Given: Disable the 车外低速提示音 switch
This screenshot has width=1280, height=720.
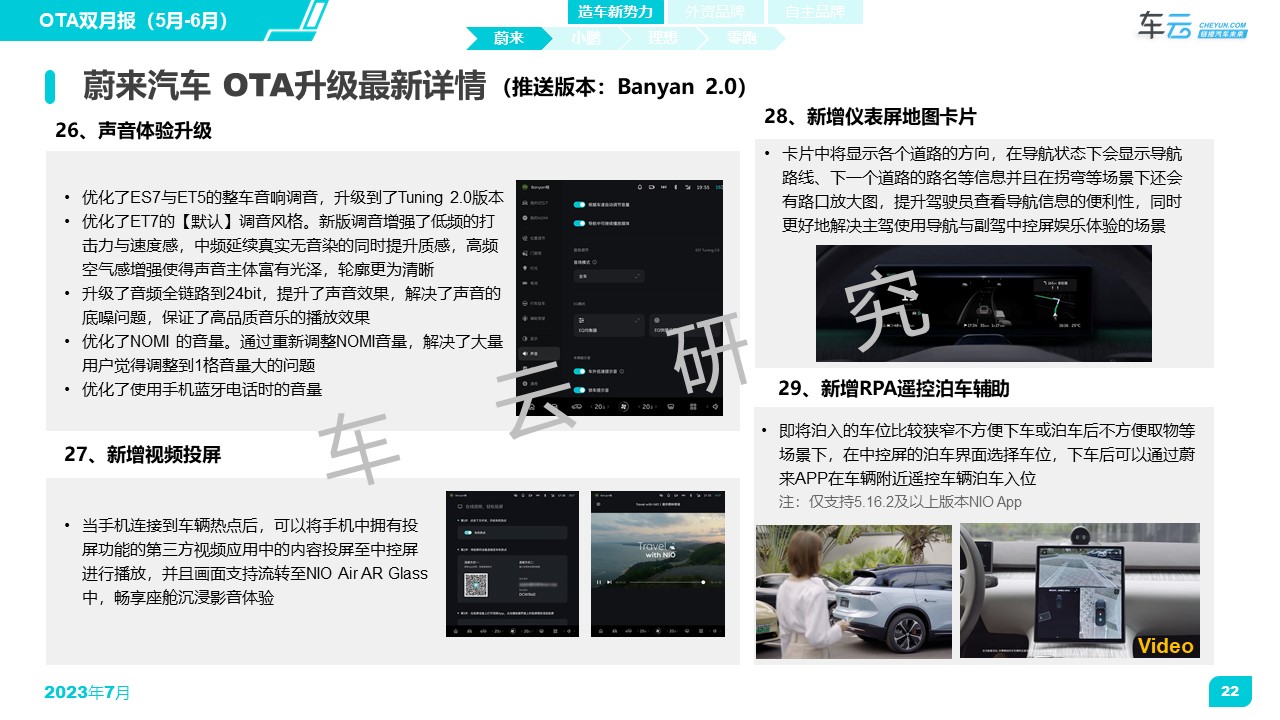Looking at the screenshot, I should (578, 371).
